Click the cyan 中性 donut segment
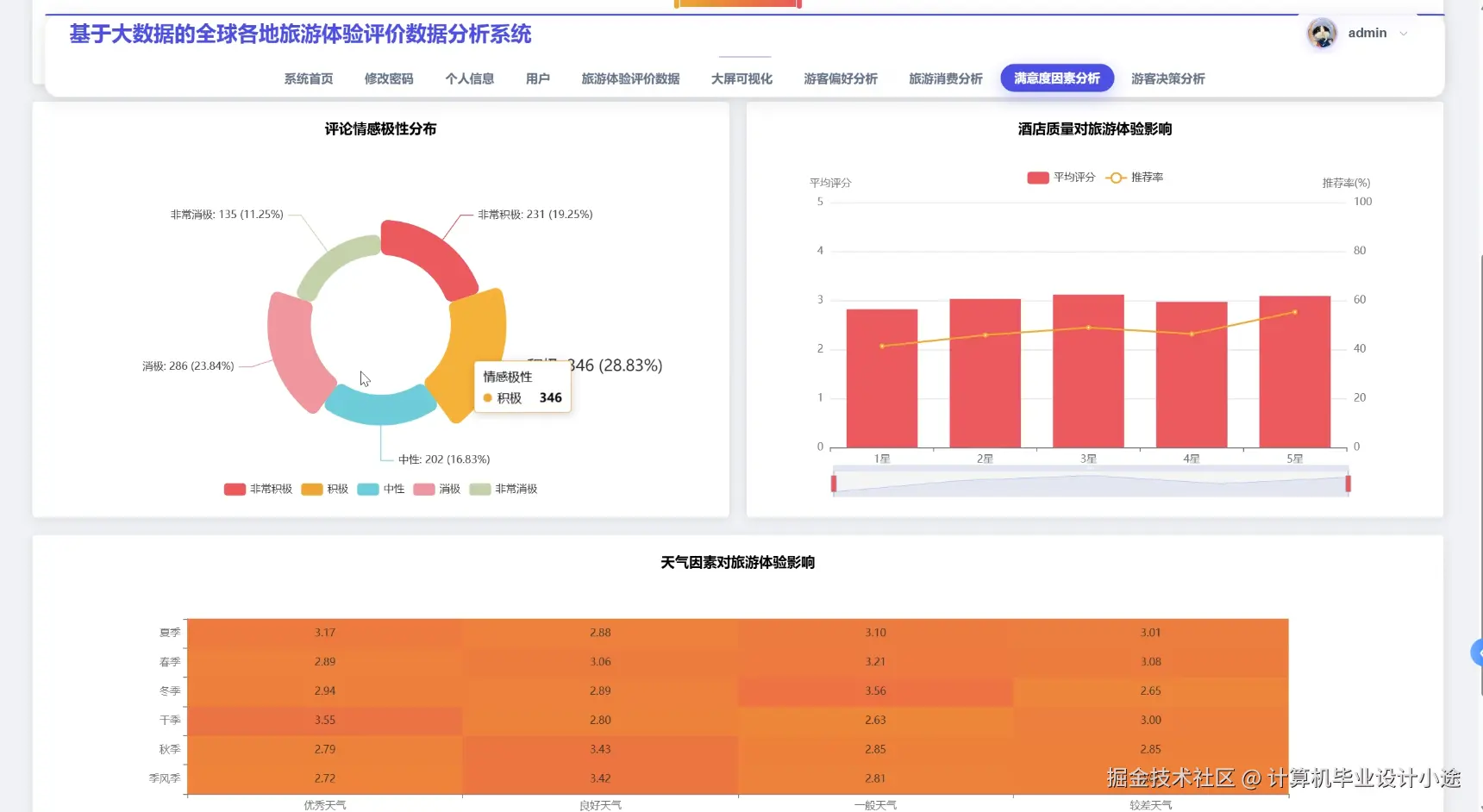 click(x=380, y=406)
